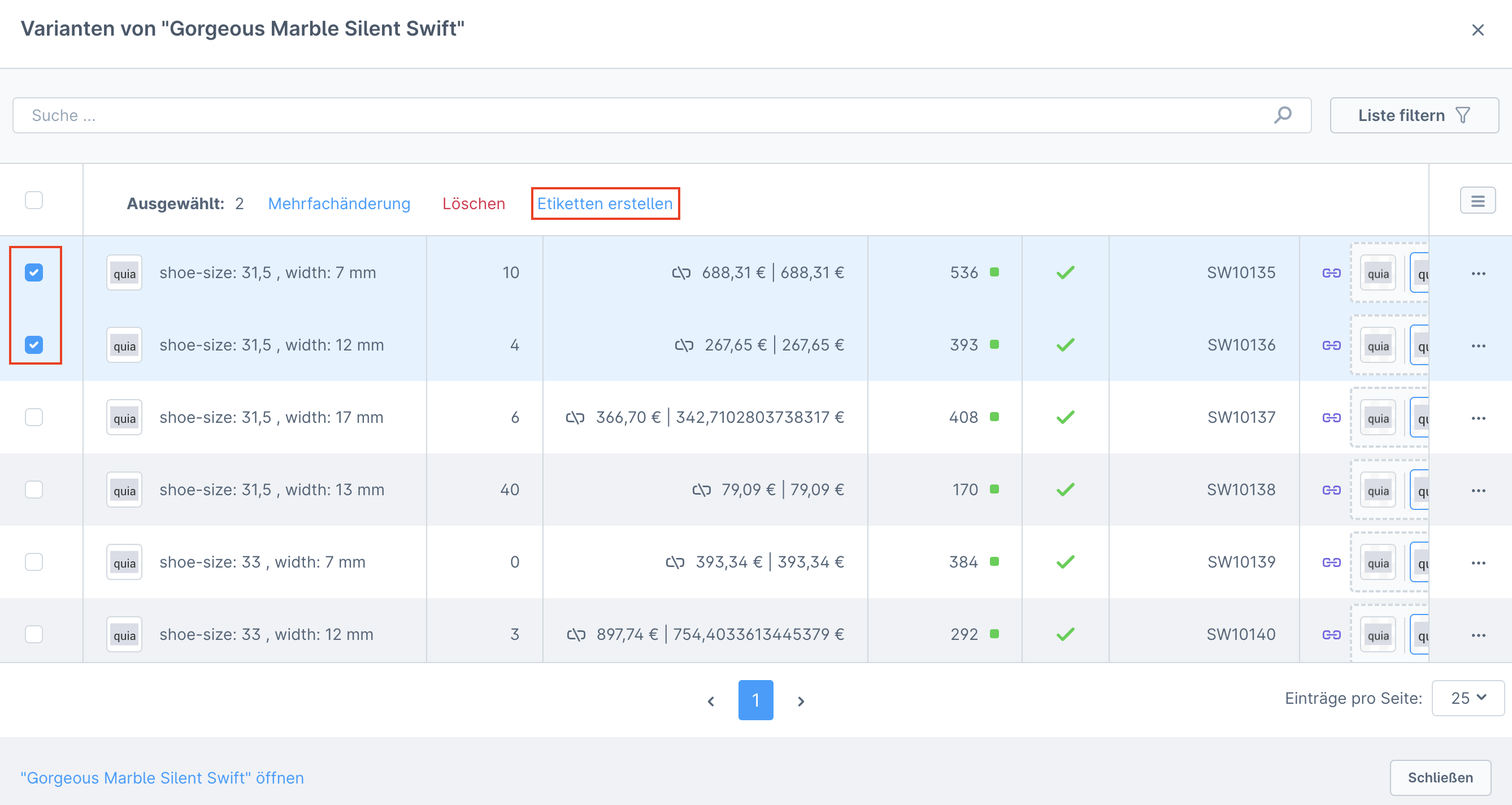
Task: Open "Gorgeous Marble Silent Swift" öffnen link
Action: pos(163,777)
